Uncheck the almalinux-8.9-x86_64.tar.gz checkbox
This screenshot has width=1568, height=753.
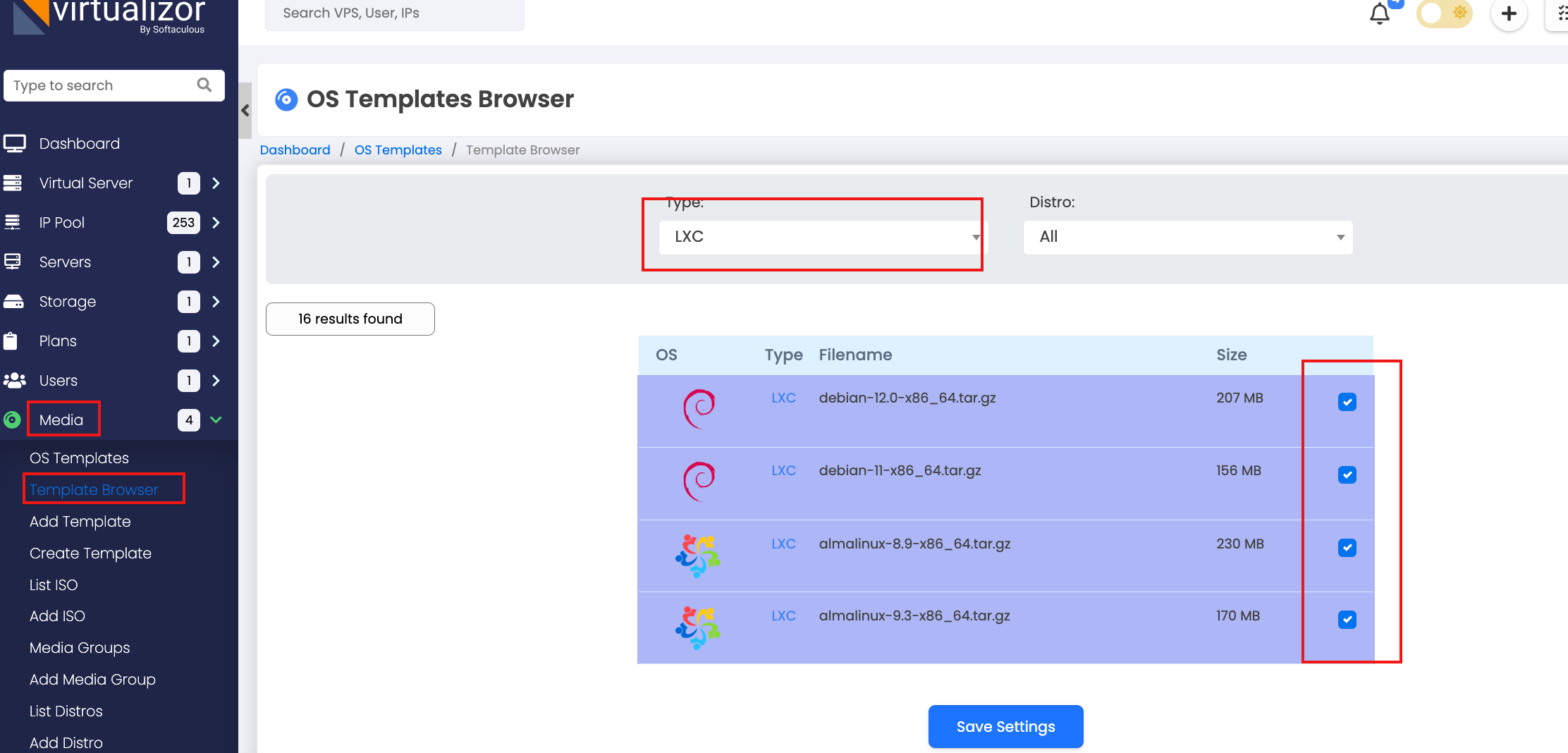coord(1347,548)
